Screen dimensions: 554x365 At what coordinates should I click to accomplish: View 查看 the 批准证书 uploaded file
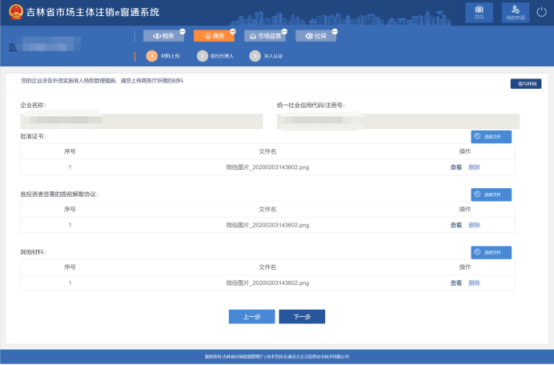(x=456, y=167)
